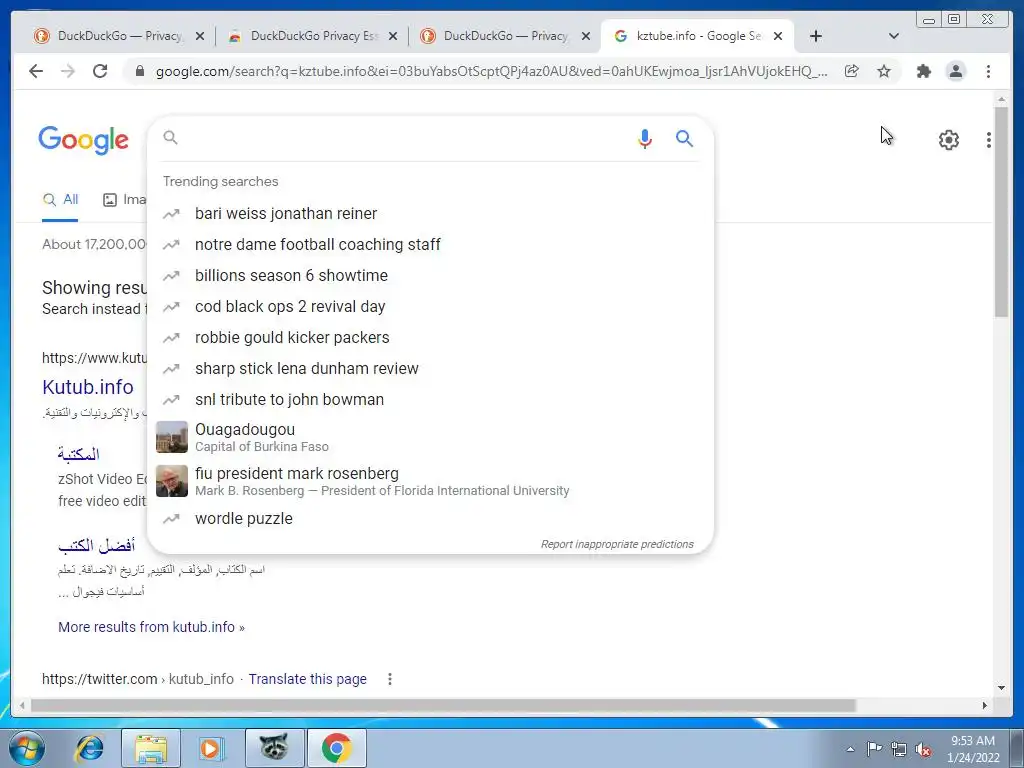Close the kztube.info Google Search tab
This screenshot has height=768, width=1024.
(x=778, y=37)
